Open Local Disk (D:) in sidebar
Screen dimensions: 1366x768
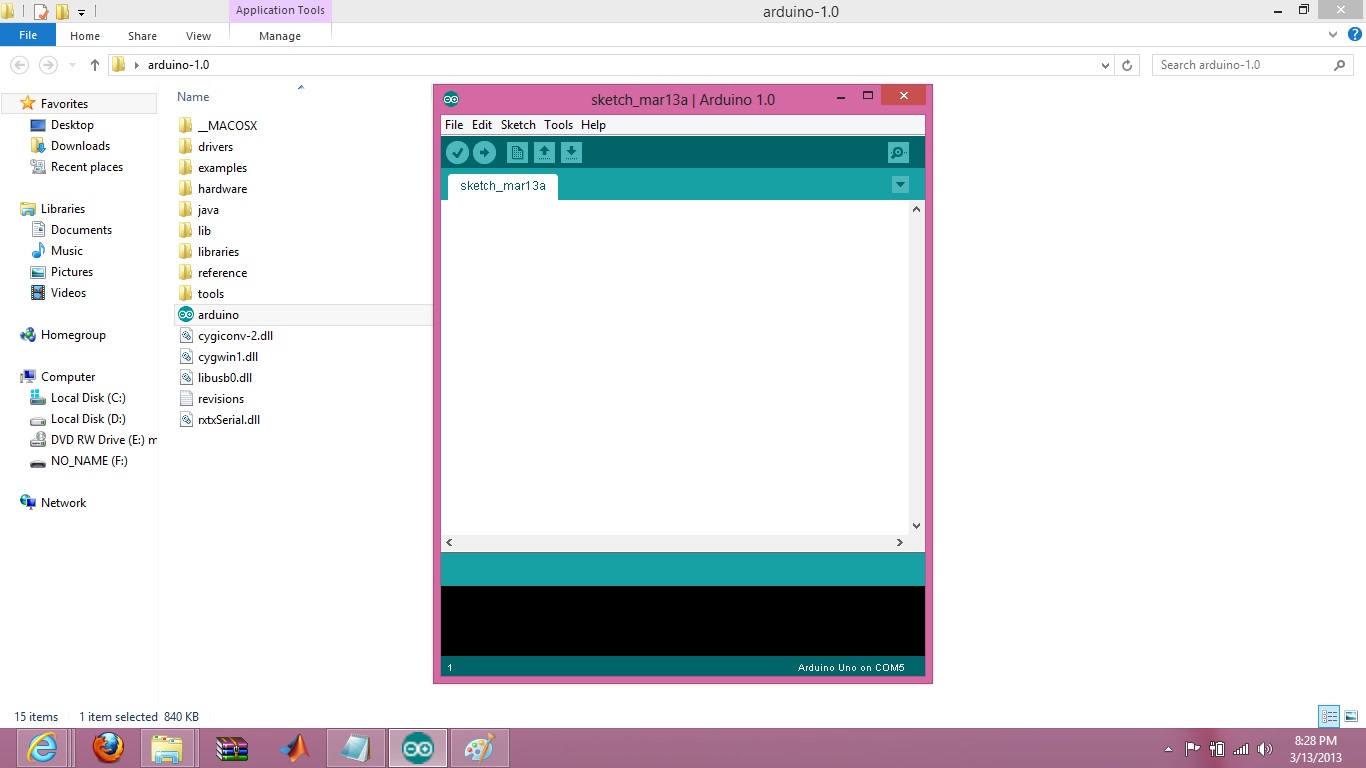(88, 419)
